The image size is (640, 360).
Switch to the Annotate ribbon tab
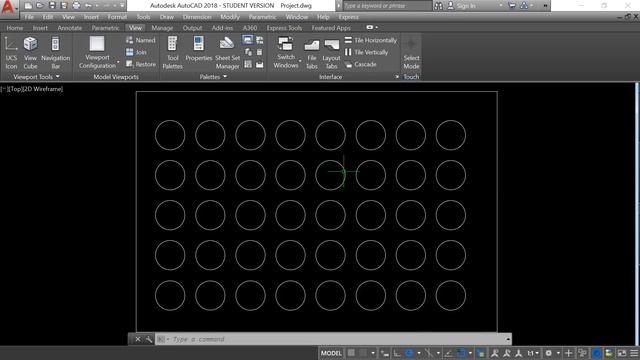(x=70, y=28)
